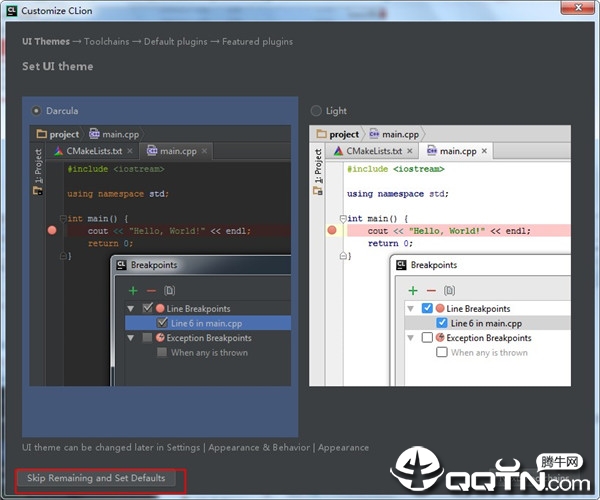Screen dimensions: 600x500
Task: Open main.cpp tab in Light preview
Action: point(458,151)
